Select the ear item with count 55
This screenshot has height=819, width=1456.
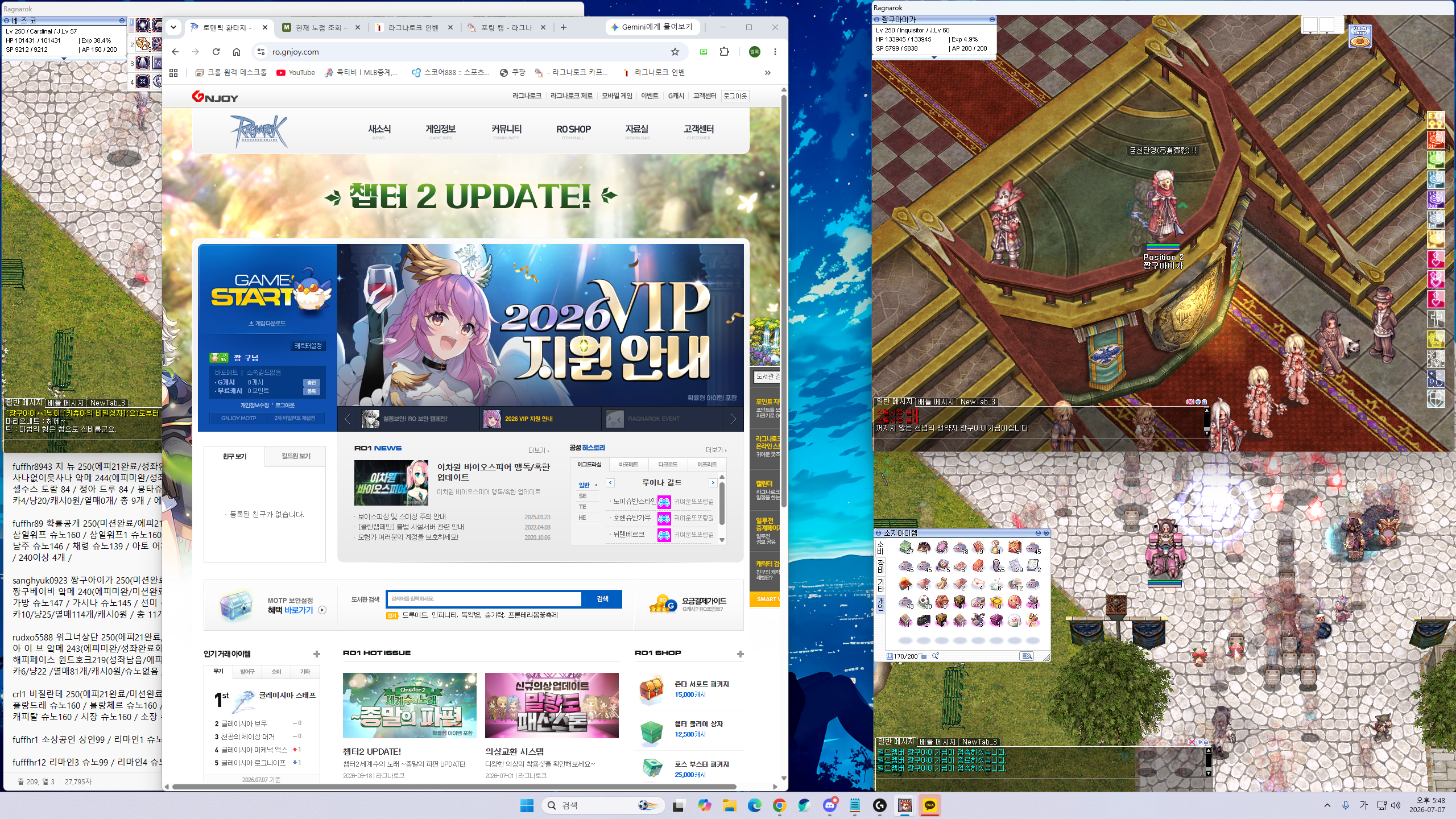(x=996, y=565)
